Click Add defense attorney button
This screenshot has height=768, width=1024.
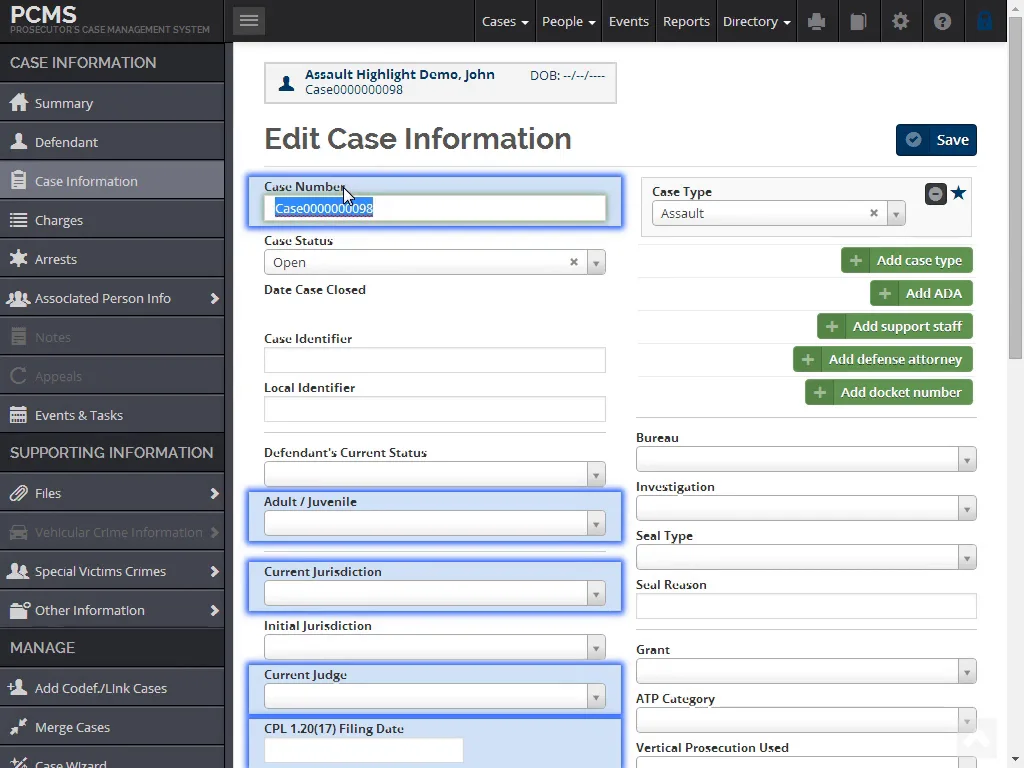click(883, 359)
